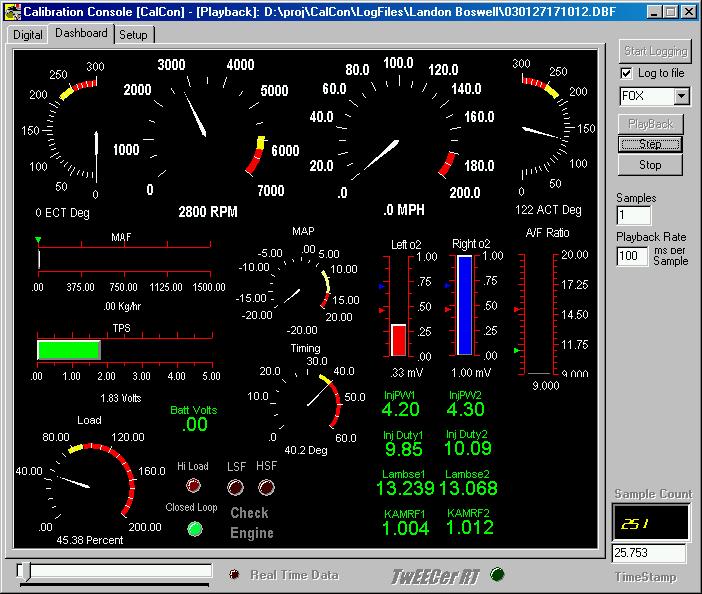The width and height of the screenshot is (702, 594).
Task: Toggle the Log to file checkbox
Action: 626,73
